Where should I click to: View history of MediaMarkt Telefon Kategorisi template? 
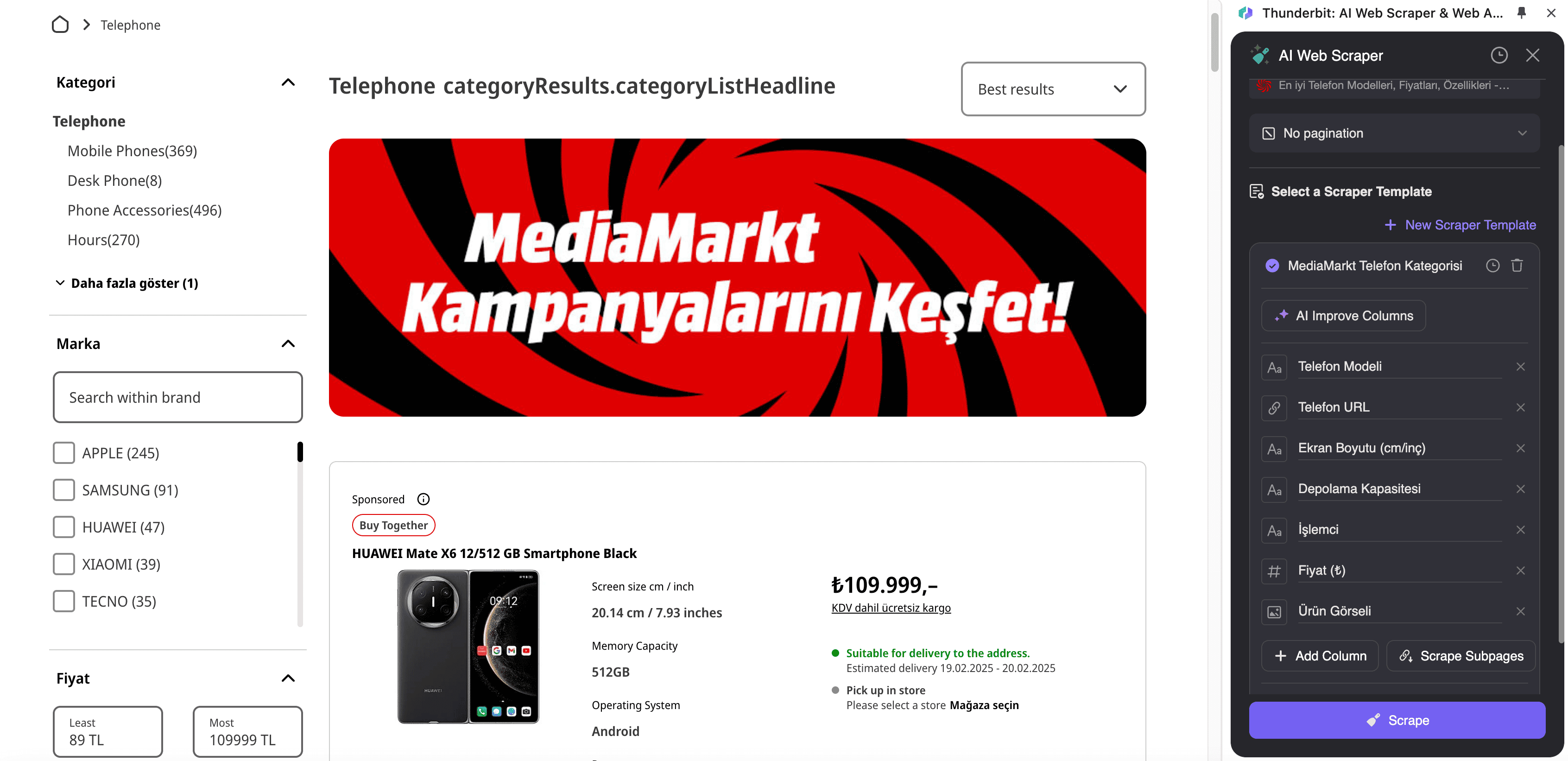pos(1492,266)
